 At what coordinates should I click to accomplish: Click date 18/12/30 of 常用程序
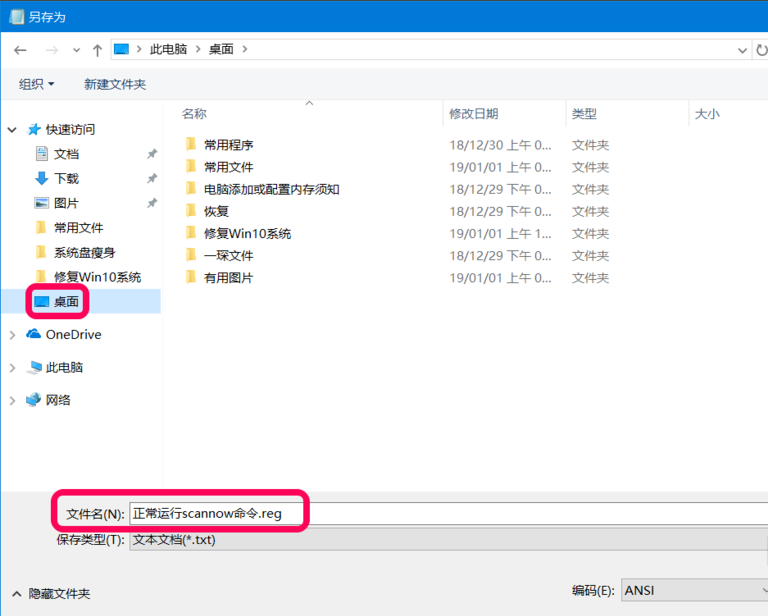[500, 145]
